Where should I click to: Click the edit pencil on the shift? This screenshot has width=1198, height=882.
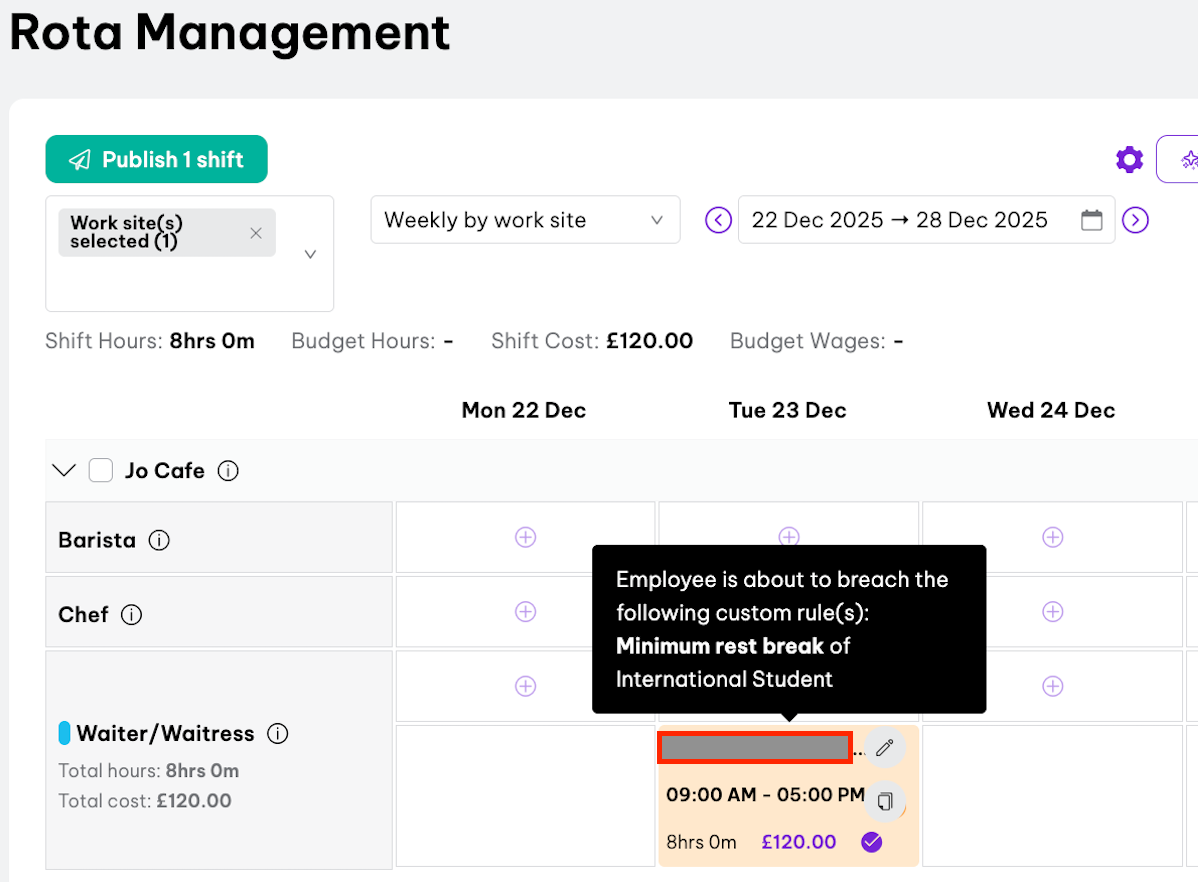click(884, 747)
